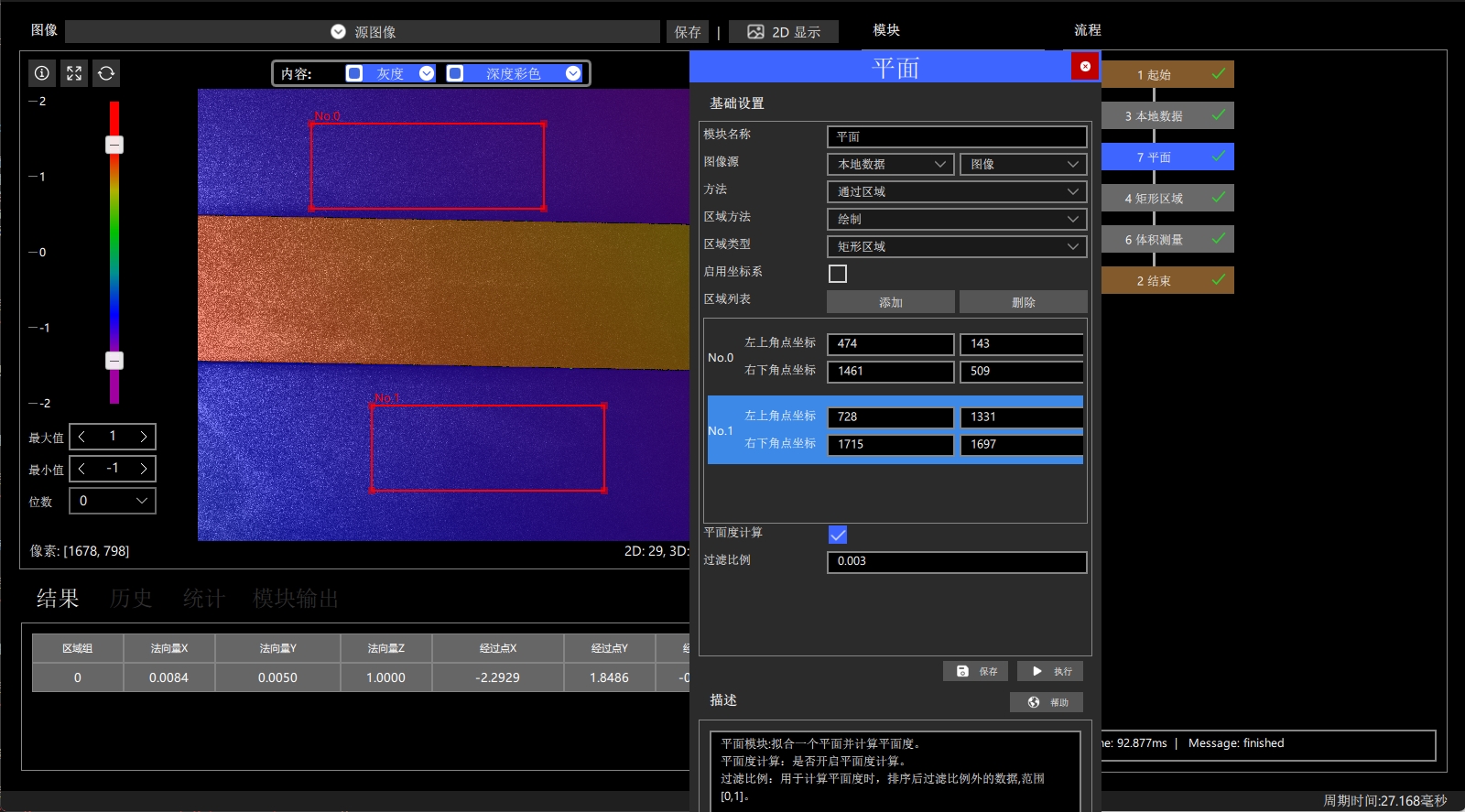
Task: Click No.1 top-left Y field 1331
Action: pos(1022,417)
